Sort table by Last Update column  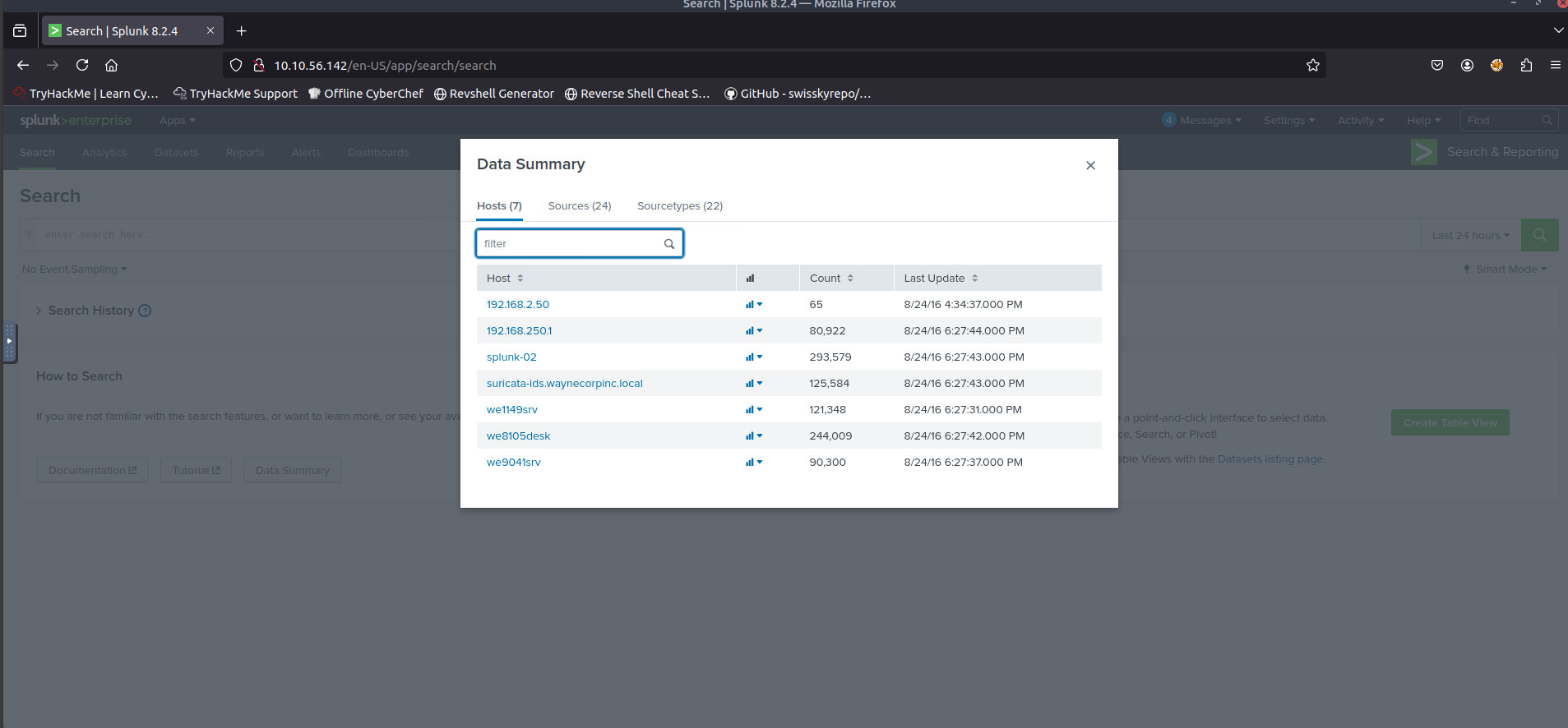click(x=941, y=279)
